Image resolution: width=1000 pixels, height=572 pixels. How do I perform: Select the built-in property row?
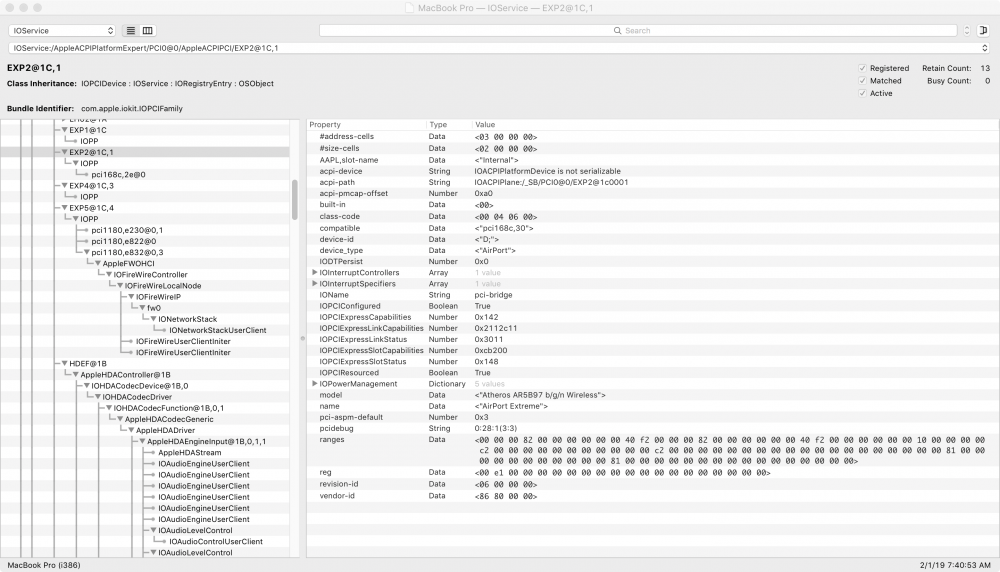point(652,205)
